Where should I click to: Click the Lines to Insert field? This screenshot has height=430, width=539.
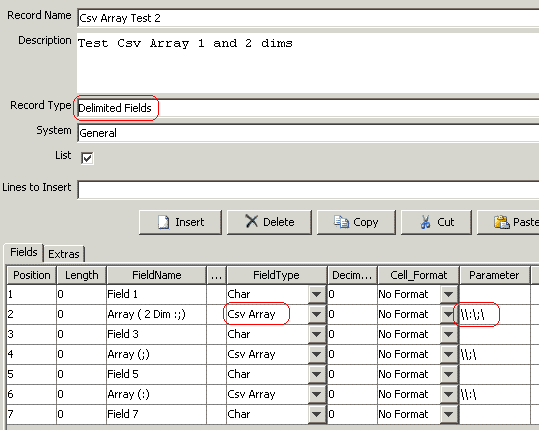click(x=308, y=190)
